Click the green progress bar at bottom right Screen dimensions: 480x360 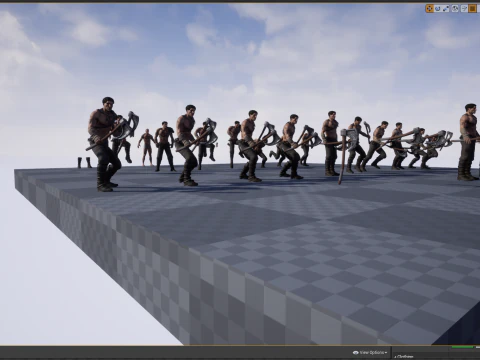click(x=462, y=348)
